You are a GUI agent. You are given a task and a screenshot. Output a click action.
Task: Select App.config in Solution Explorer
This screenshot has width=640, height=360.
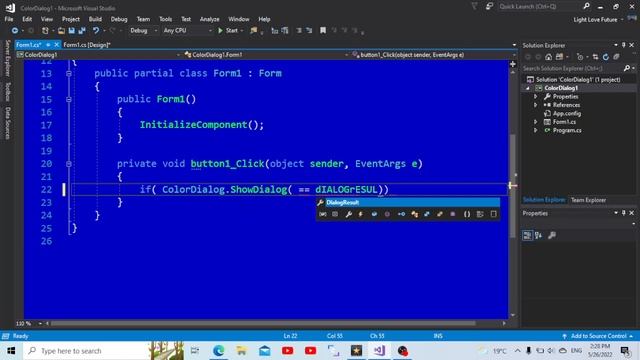pyautogui.click(x=567, y=113)
